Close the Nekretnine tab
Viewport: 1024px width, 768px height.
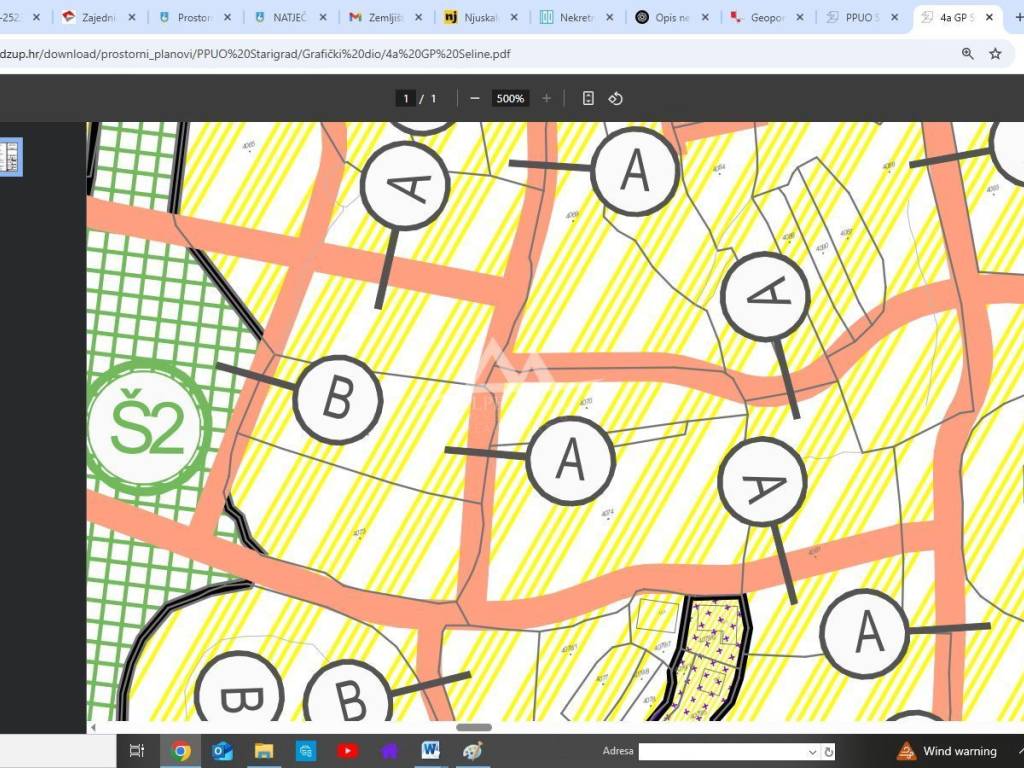coord(610,17)
